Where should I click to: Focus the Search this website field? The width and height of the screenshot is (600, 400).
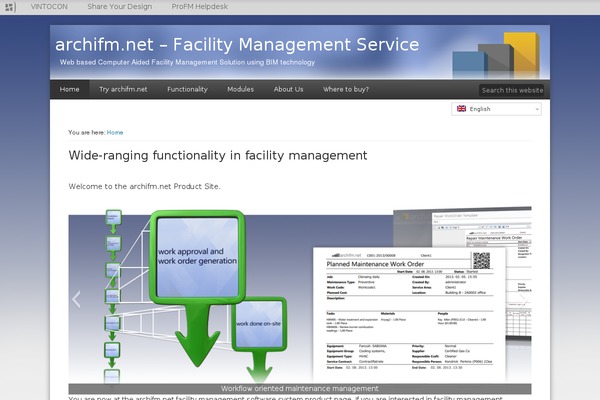(512, 90)
